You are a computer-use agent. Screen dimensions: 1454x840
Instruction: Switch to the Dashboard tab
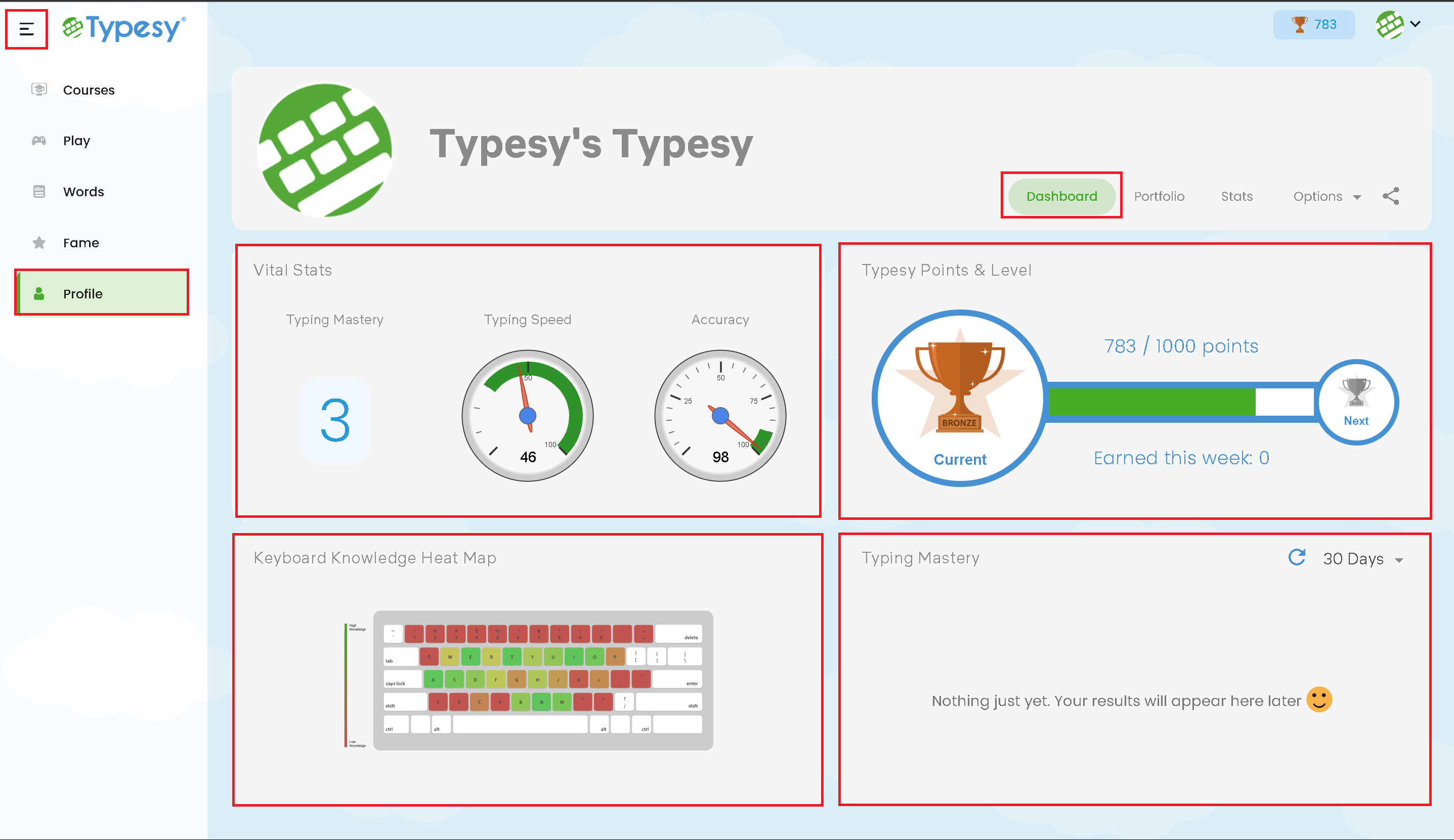click(1061, 196)
